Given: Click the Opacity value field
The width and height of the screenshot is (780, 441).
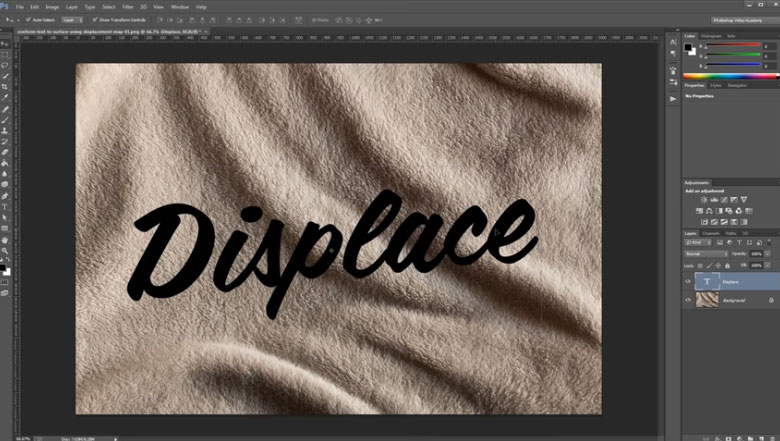Looking at the screenshot, I should coord(756,254).
